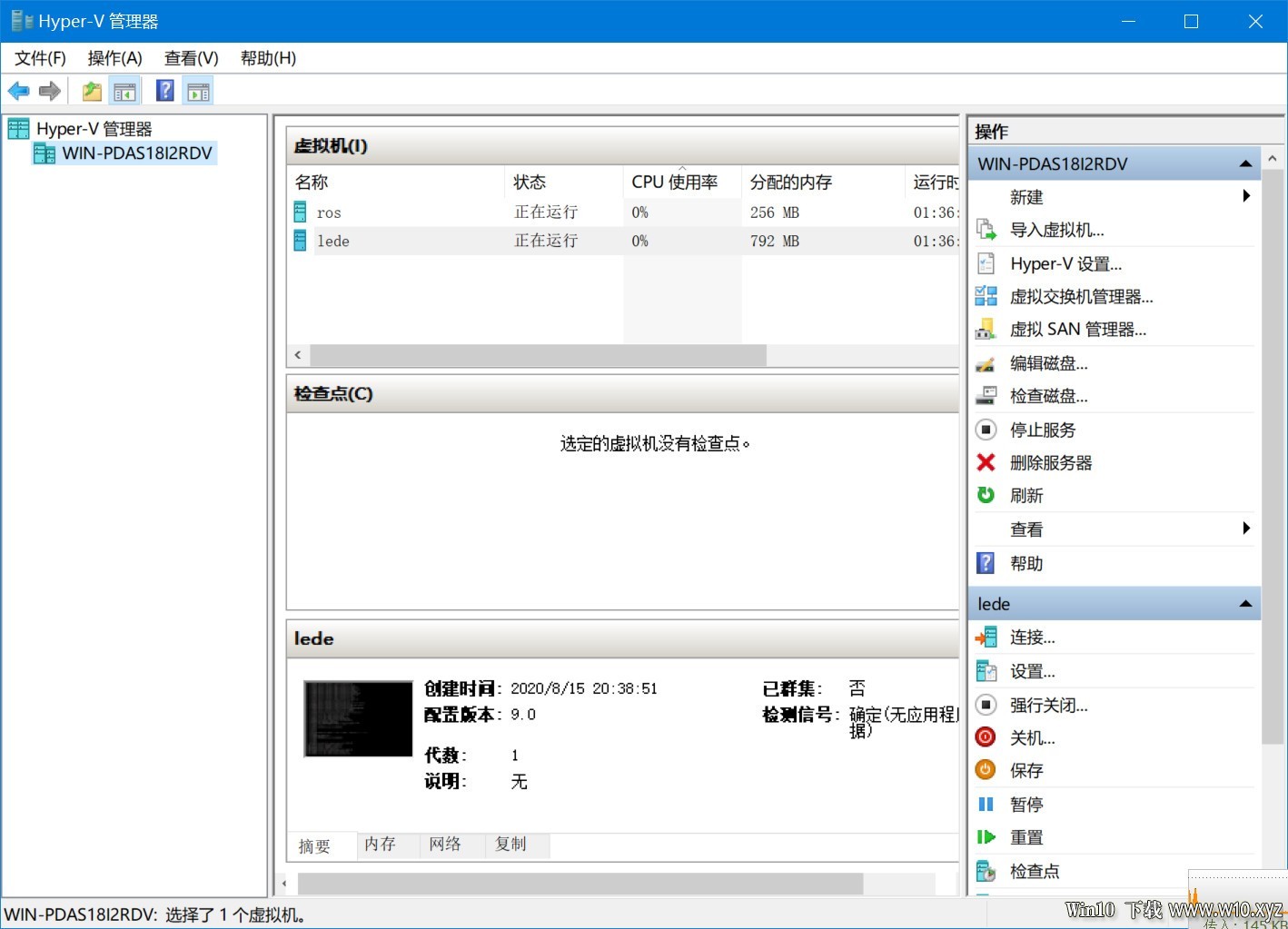The height and width of the screenshot is (929, 1288).
Task: Open the 帮助(H) menu
Action: pyautogui.click(x=268, y=58)
